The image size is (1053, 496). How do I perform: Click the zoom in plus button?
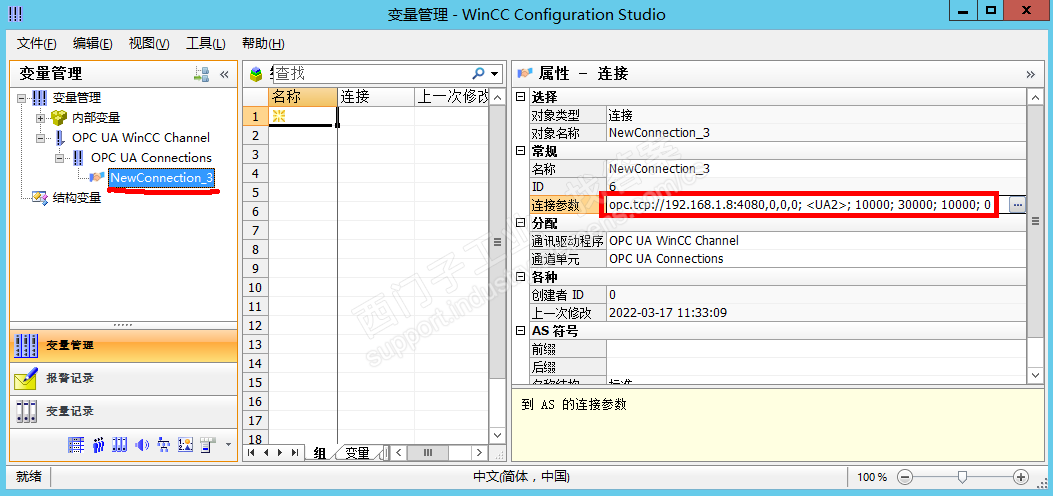point(1021,477)
